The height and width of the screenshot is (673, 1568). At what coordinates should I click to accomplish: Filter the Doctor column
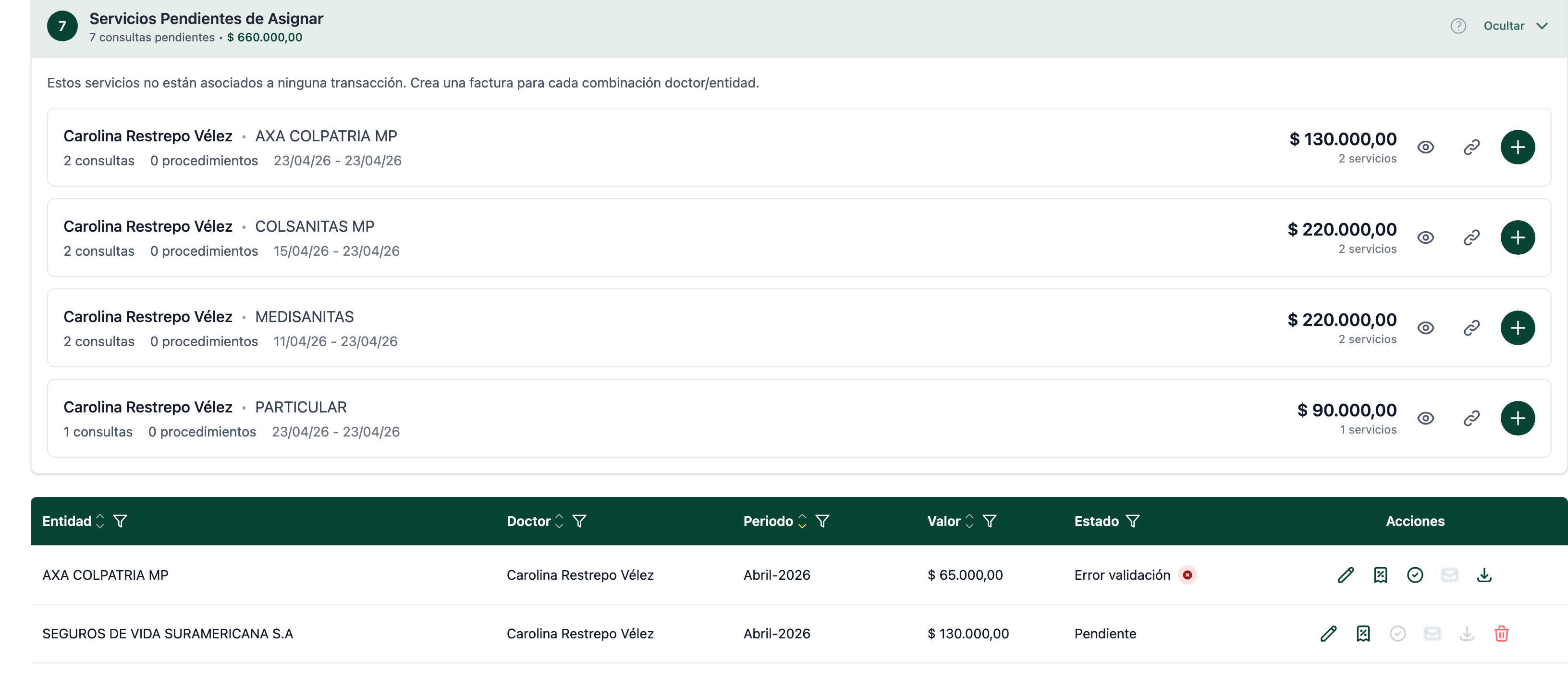tap(579, 522)
